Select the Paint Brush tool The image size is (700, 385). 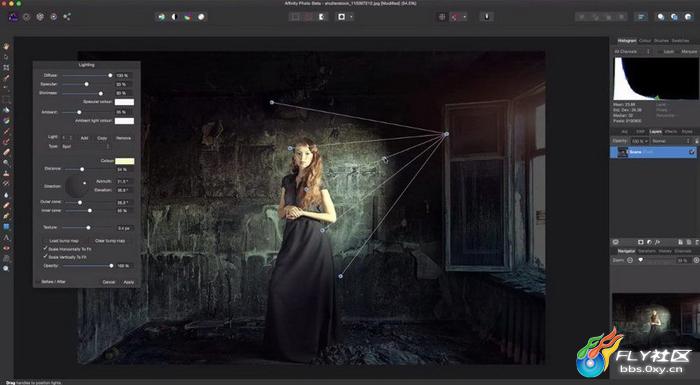coord(6,131)
